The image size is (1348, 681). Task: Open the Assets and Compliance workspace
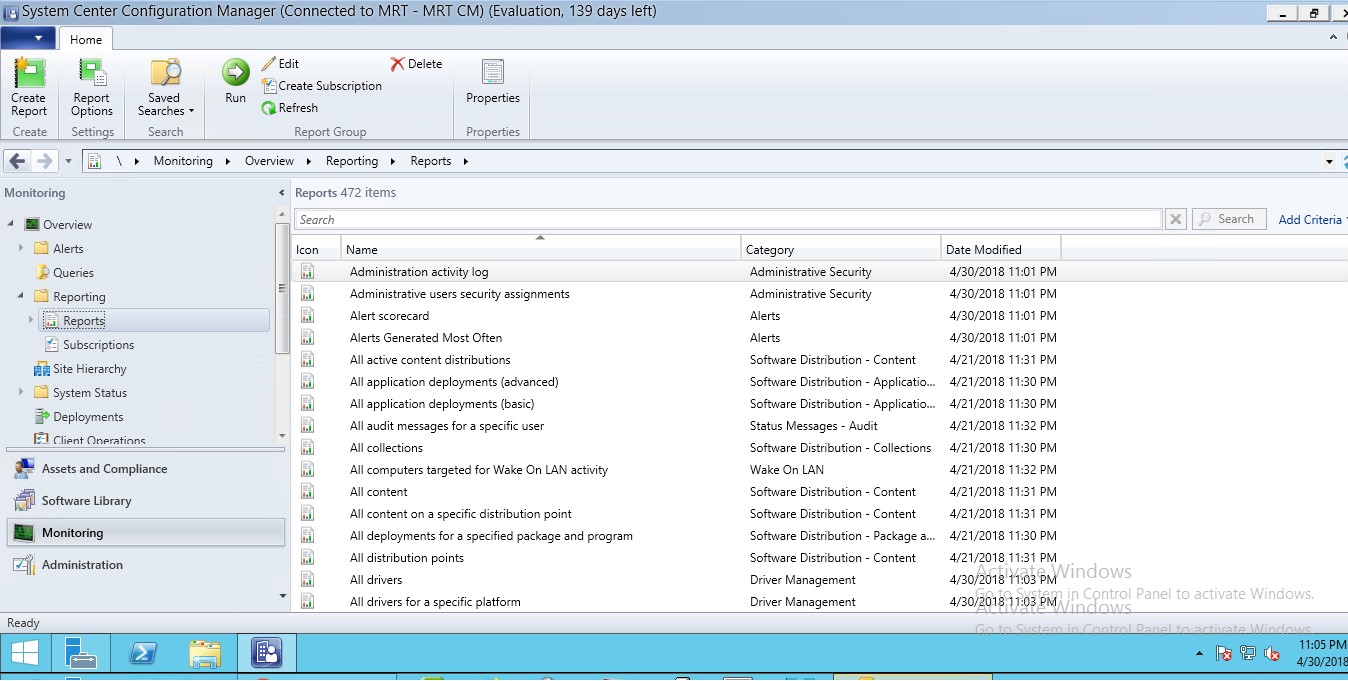[x=104, y=469]
